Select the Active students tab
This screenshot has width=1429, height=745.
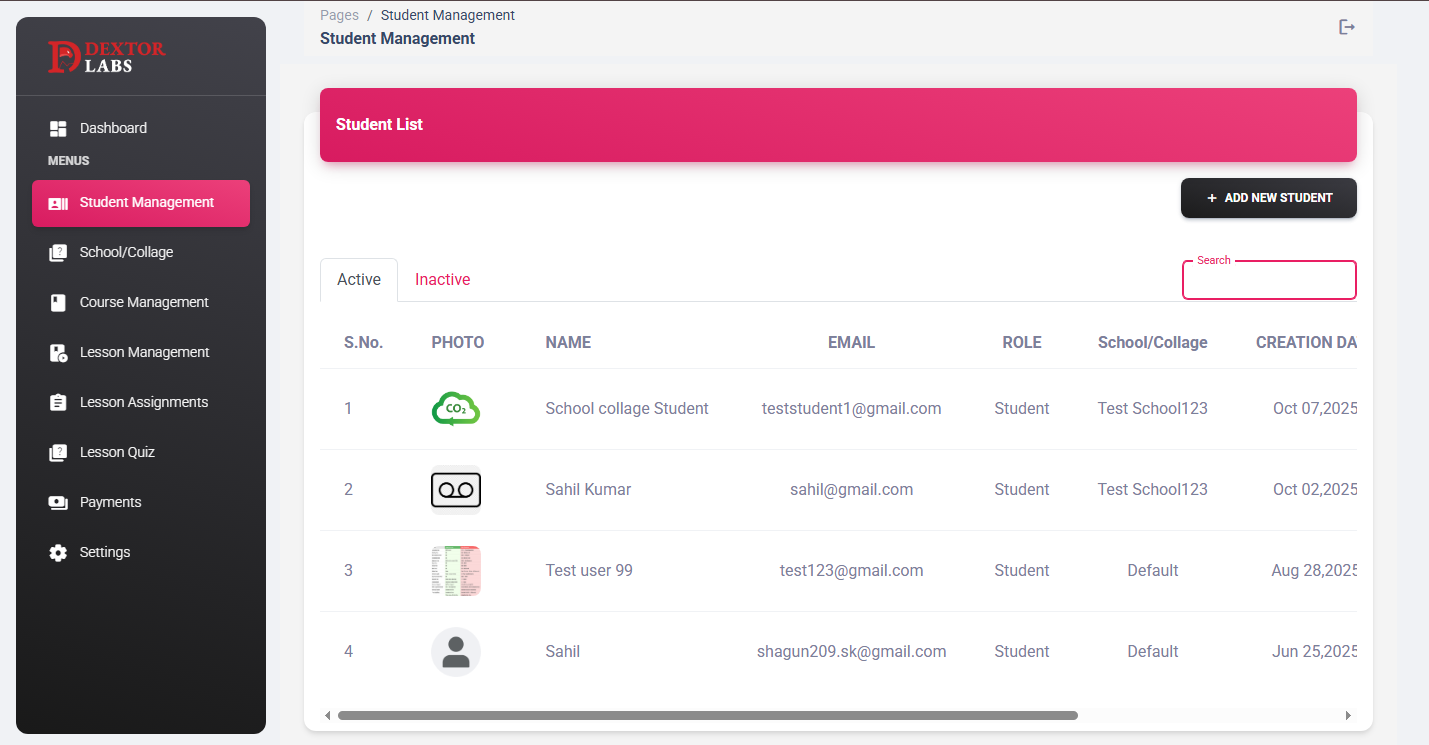[x=358, y=279]
